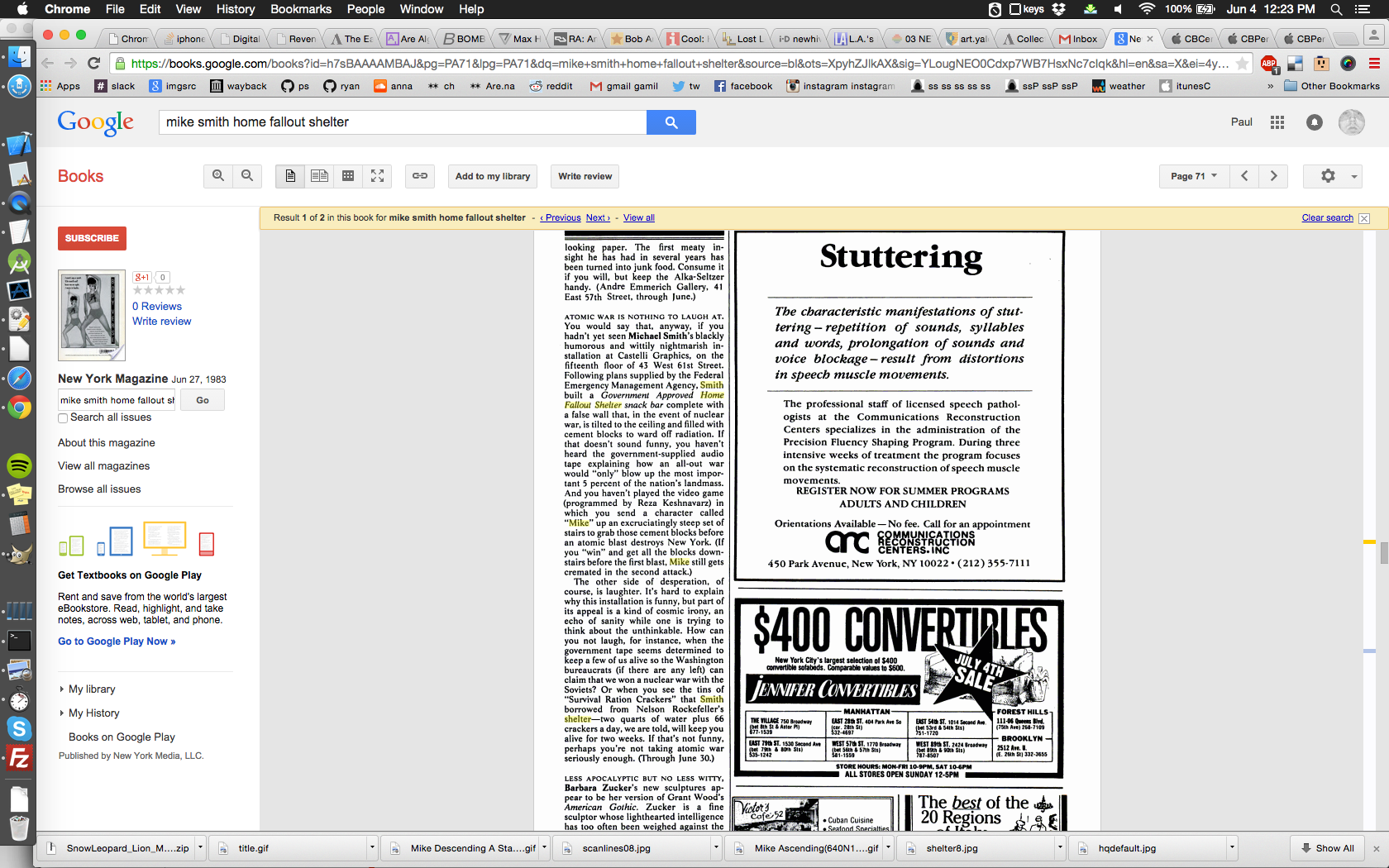This screenshot has height=868, width=1389.
Task: Open full screen reading mode
Action: pyautogui.click(x=378, y=176)
